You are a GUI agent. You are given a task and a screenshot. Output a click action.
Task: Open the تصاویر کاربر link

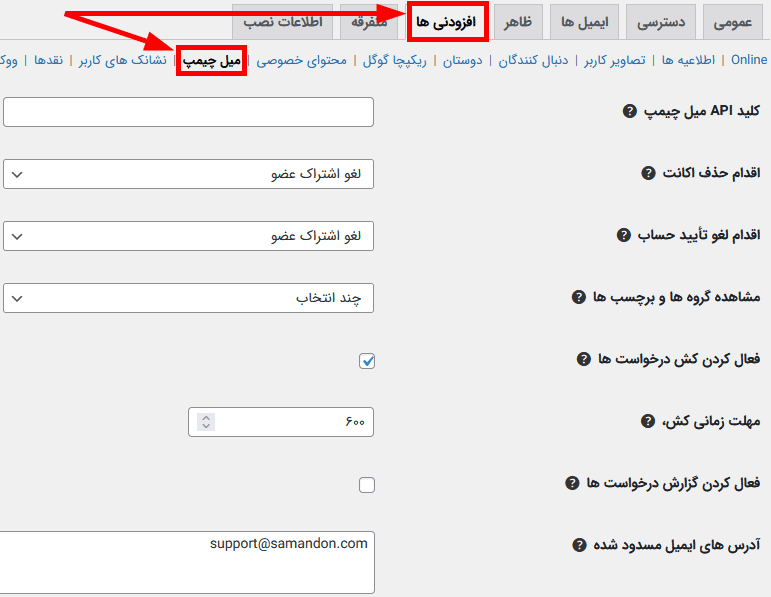pyautogui.click(x=615, y=60)
